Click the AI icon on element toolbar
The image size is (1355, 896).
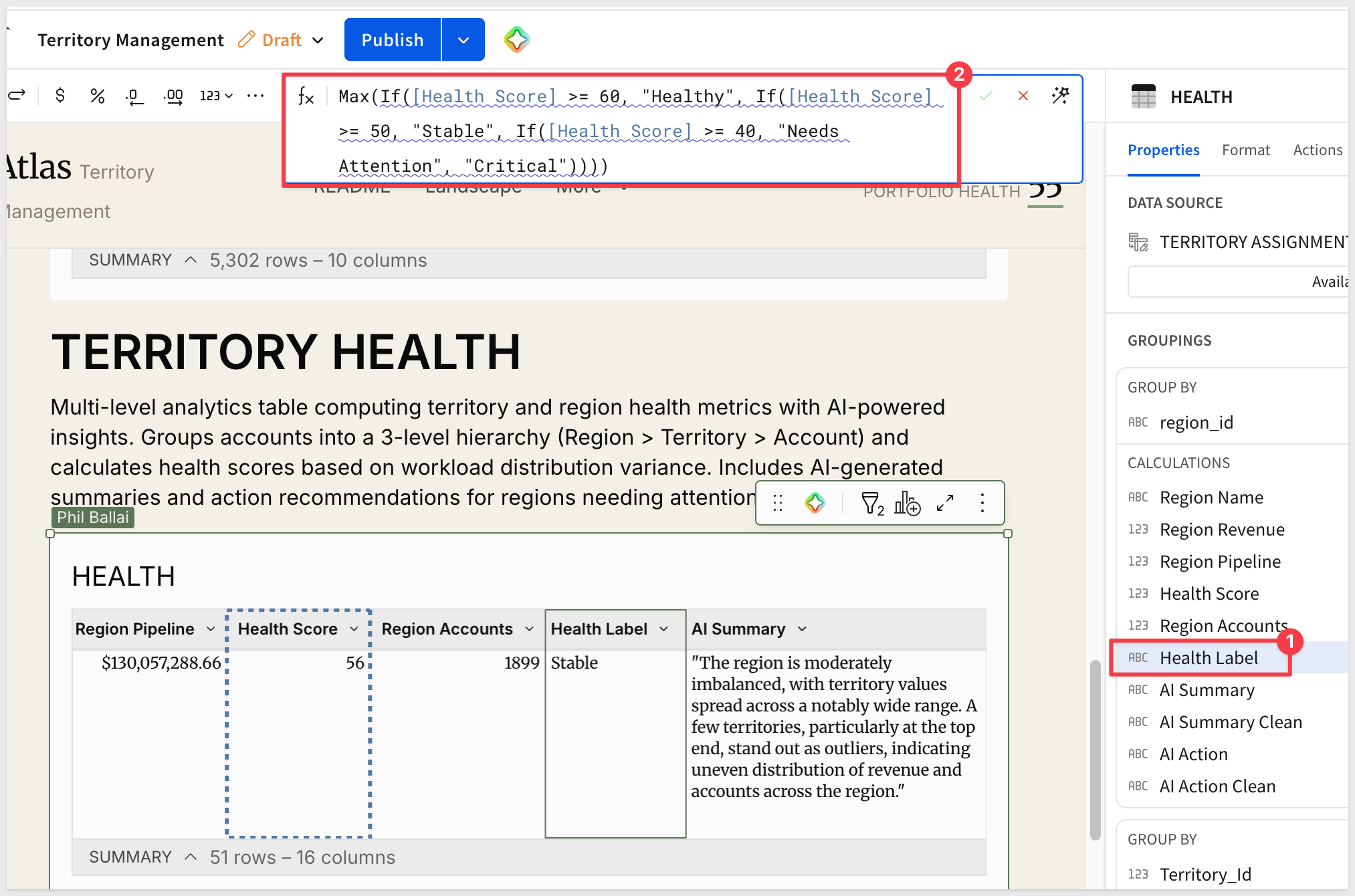pos(815,503)
